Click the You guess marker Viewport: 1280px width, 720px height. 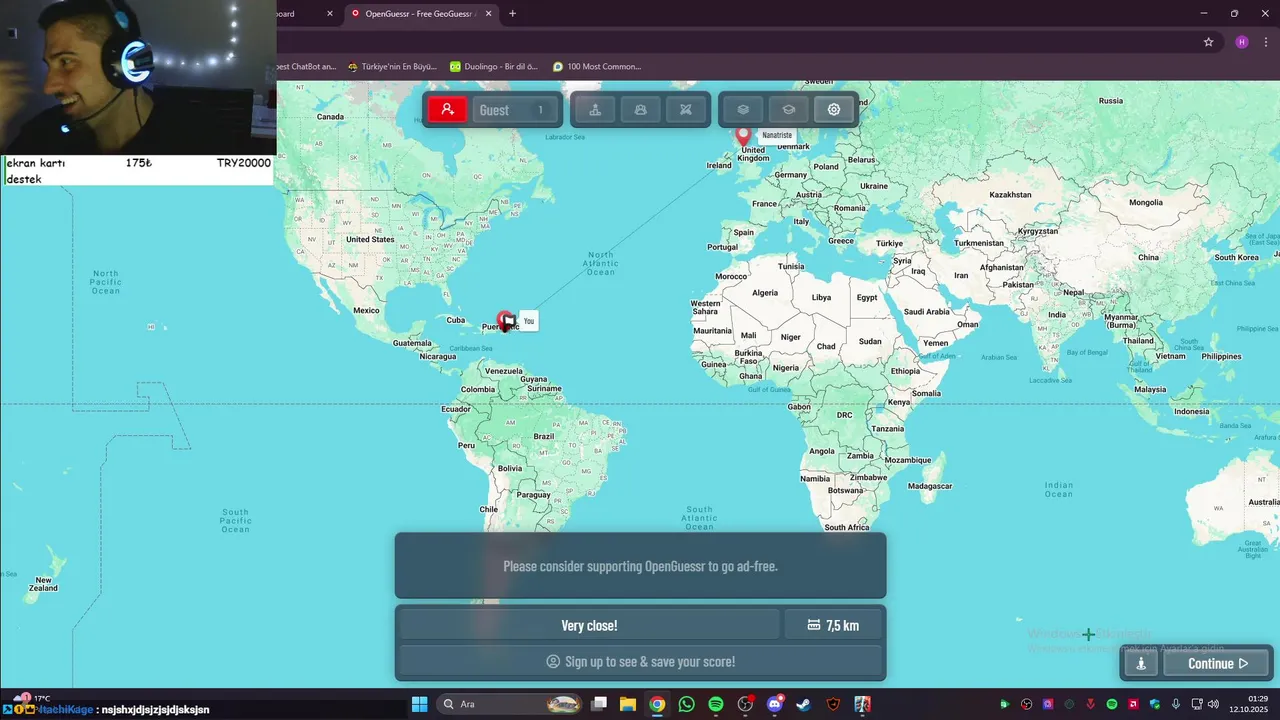[507, 321]
